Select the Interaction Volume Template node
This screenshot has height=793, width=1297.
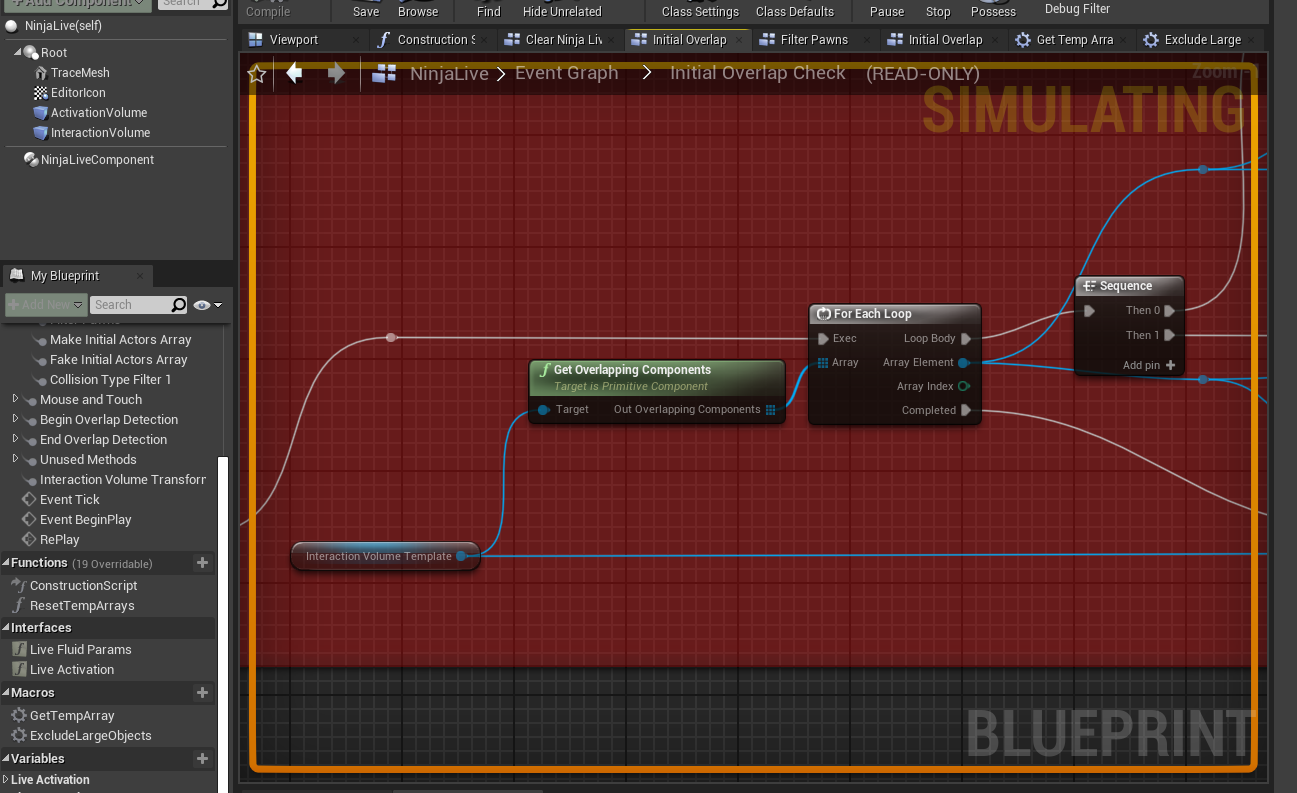378,556
